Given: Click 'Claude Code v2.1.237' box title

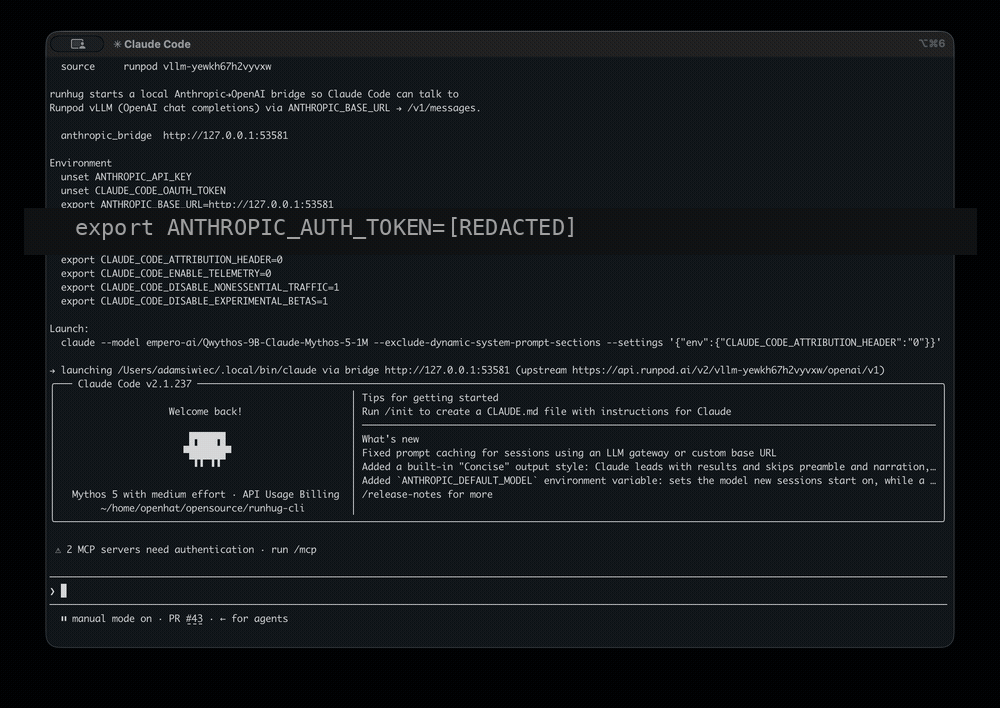Looking at the screenshot, I should pyautogui.click(x=135, y=384).
